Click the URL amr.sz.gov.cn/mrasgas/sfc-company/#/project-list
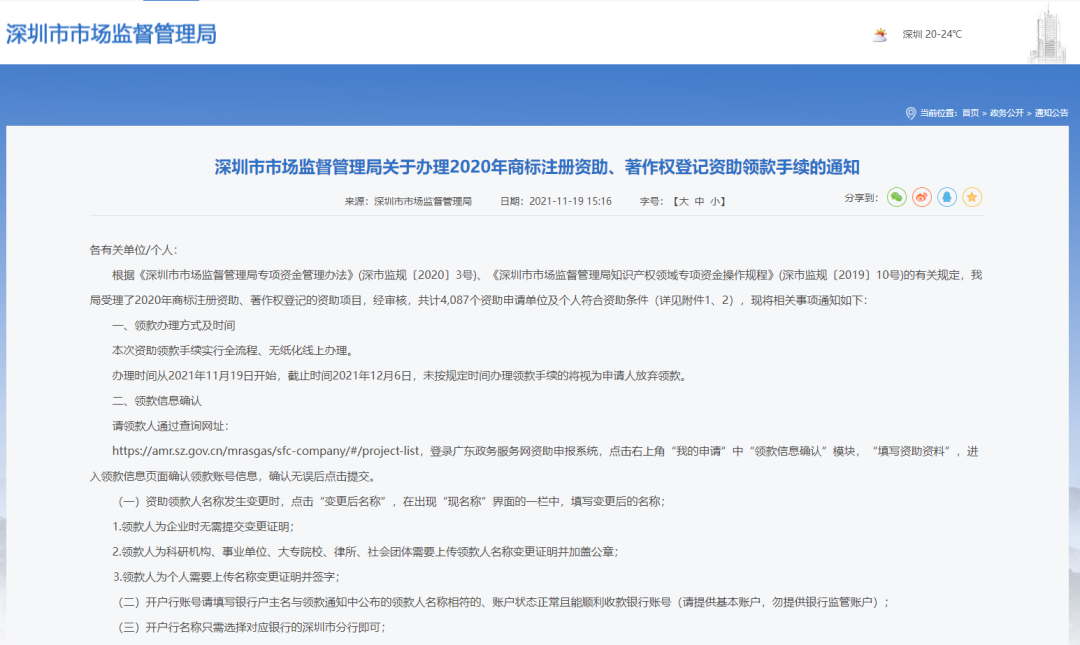Screen dimensions: 1080x645 [267, 451]
